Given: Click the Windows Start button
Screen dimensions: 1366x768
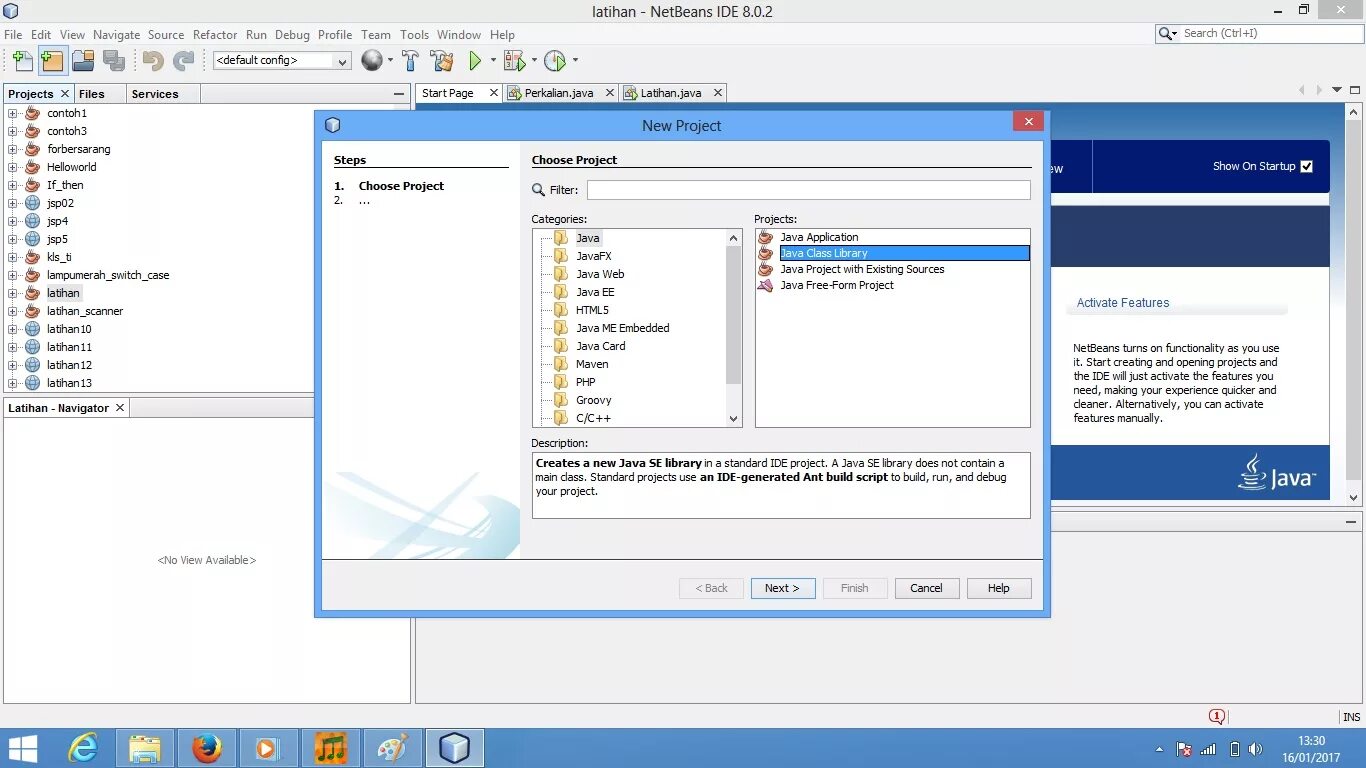Looking at the screenshot, I should [23, 748].
